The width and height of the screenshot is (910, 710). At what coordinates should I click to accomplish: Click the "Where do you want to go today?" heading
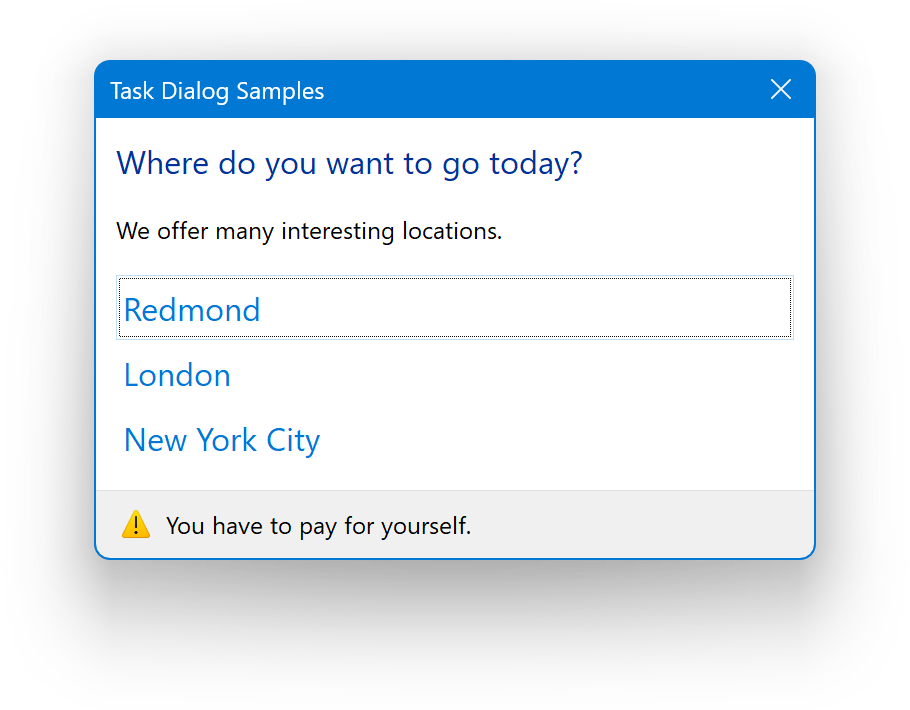click(349, 163)
